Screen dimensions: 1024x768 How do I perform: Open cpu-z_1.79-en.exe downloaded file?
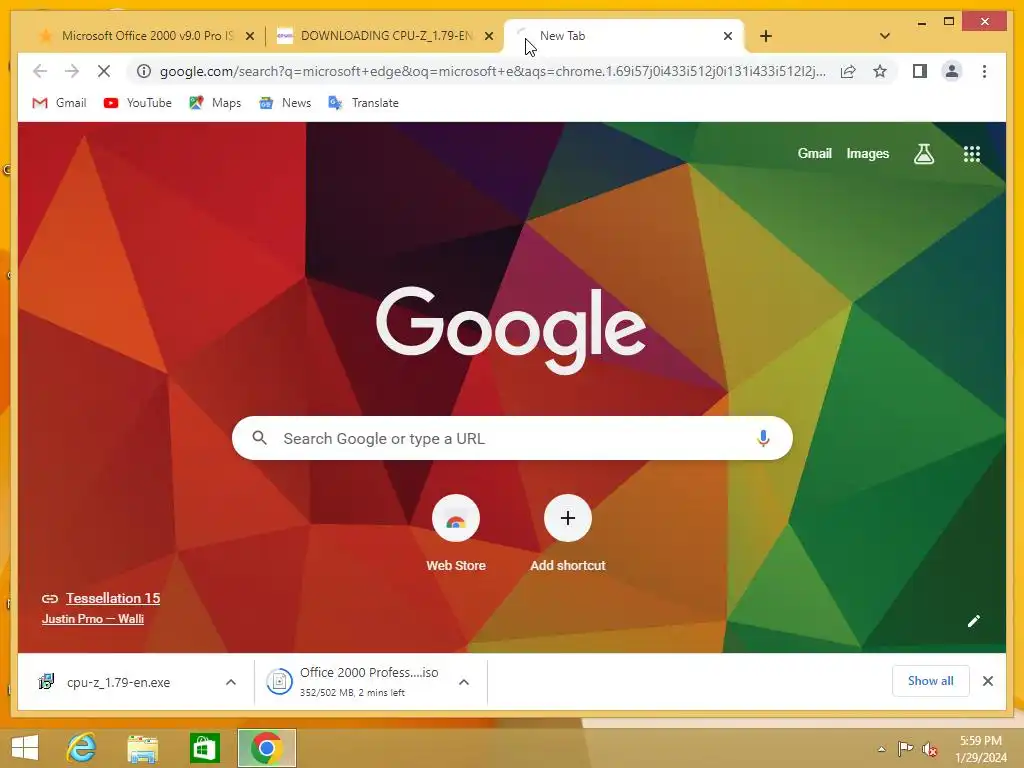(x=119, y=682)
